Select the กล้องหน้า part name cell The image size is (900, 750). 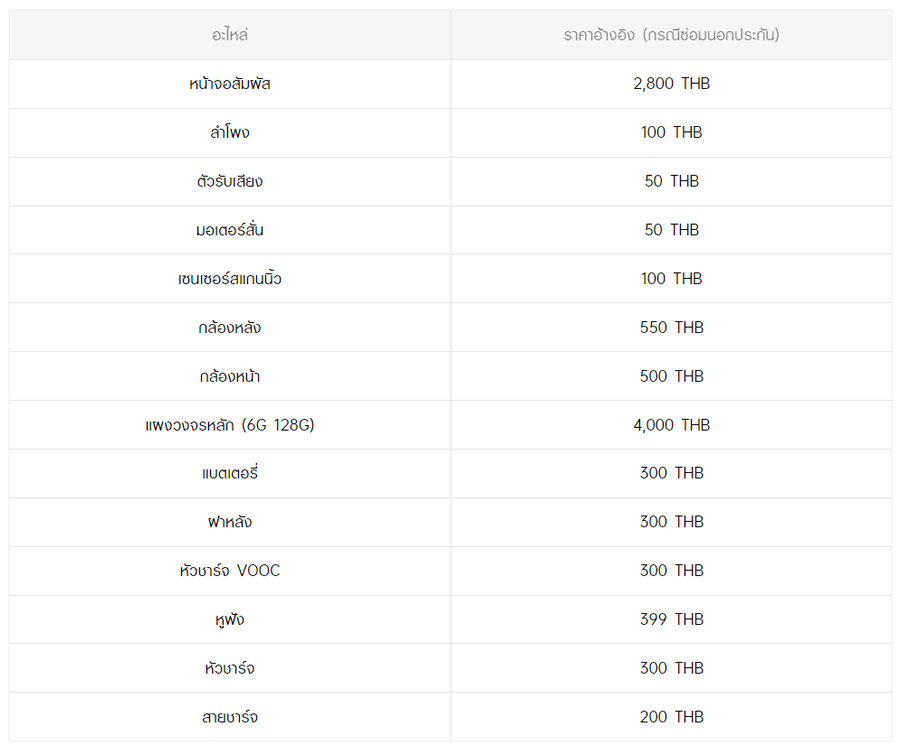pos(230,377)
